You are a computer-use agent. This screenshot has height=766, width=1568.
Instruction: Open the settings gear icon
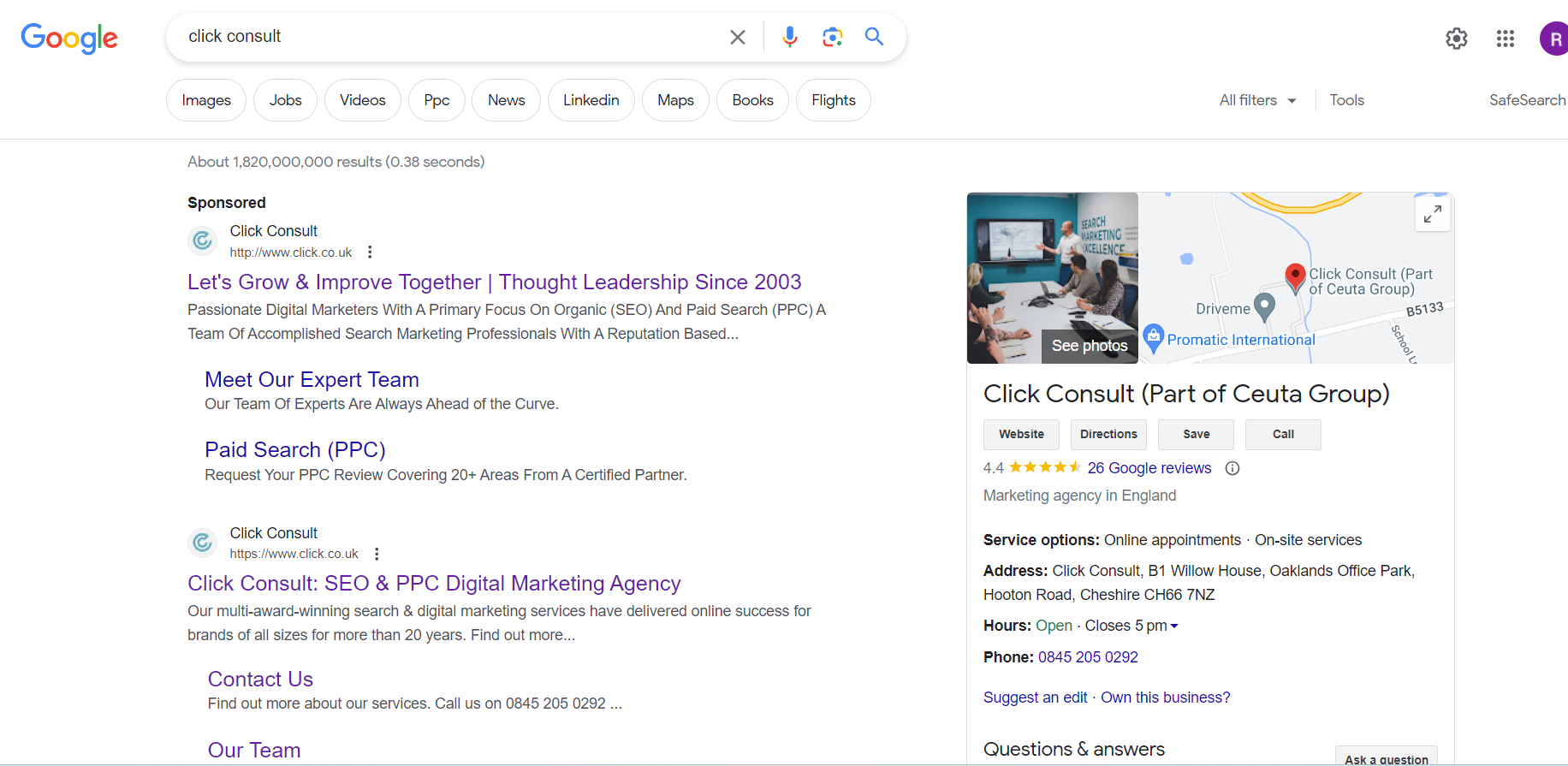tap(1456, 39)
